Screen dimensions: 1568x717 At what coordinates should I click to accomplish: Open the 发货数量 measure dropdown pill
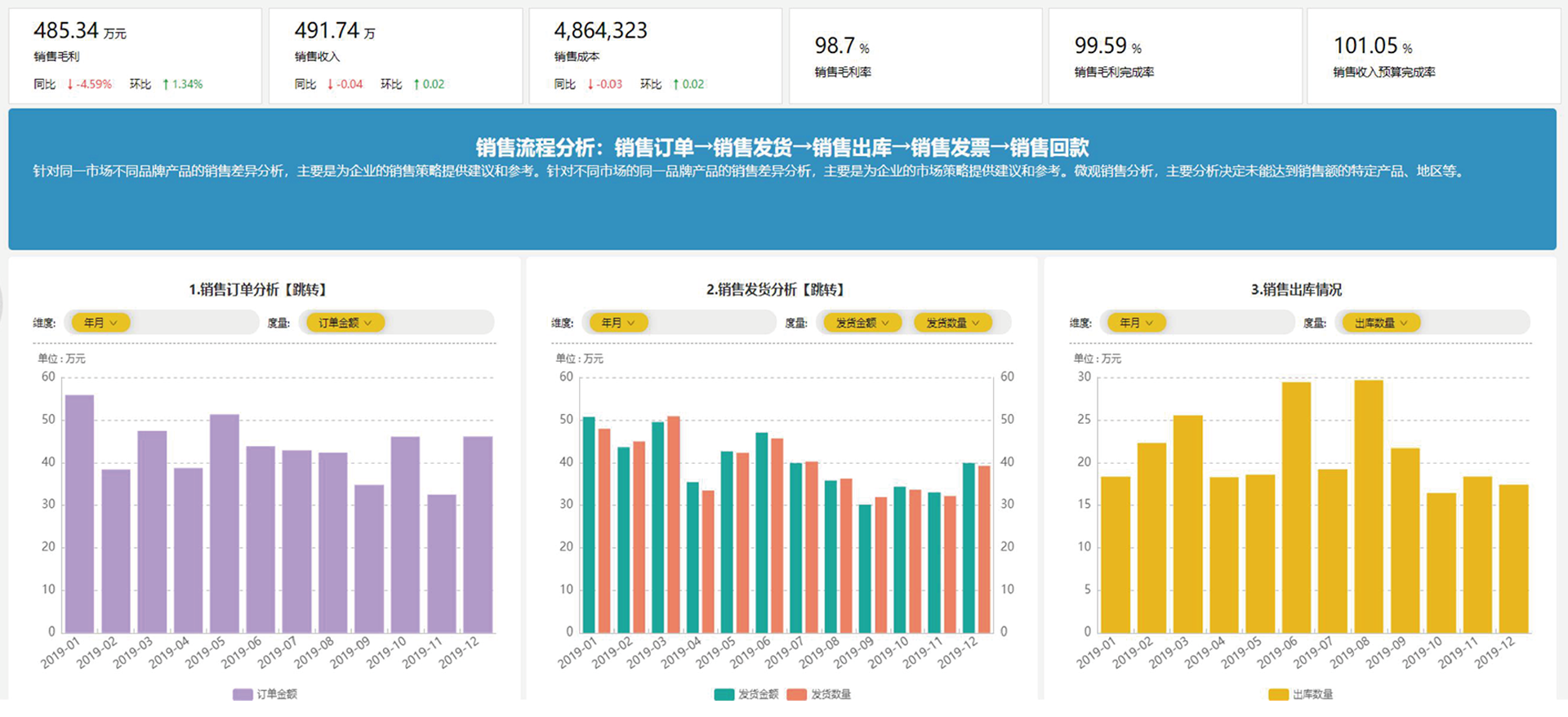[952, 323]
